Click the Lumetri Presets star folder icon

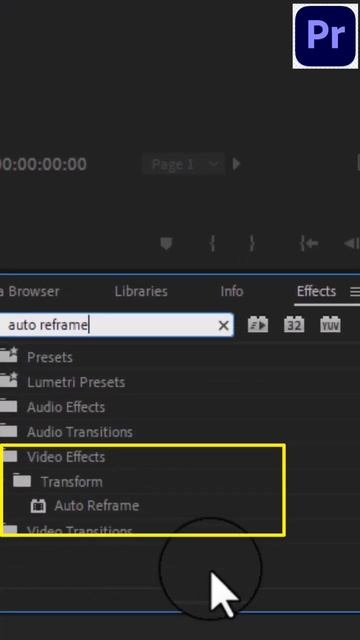click(9, 380)
